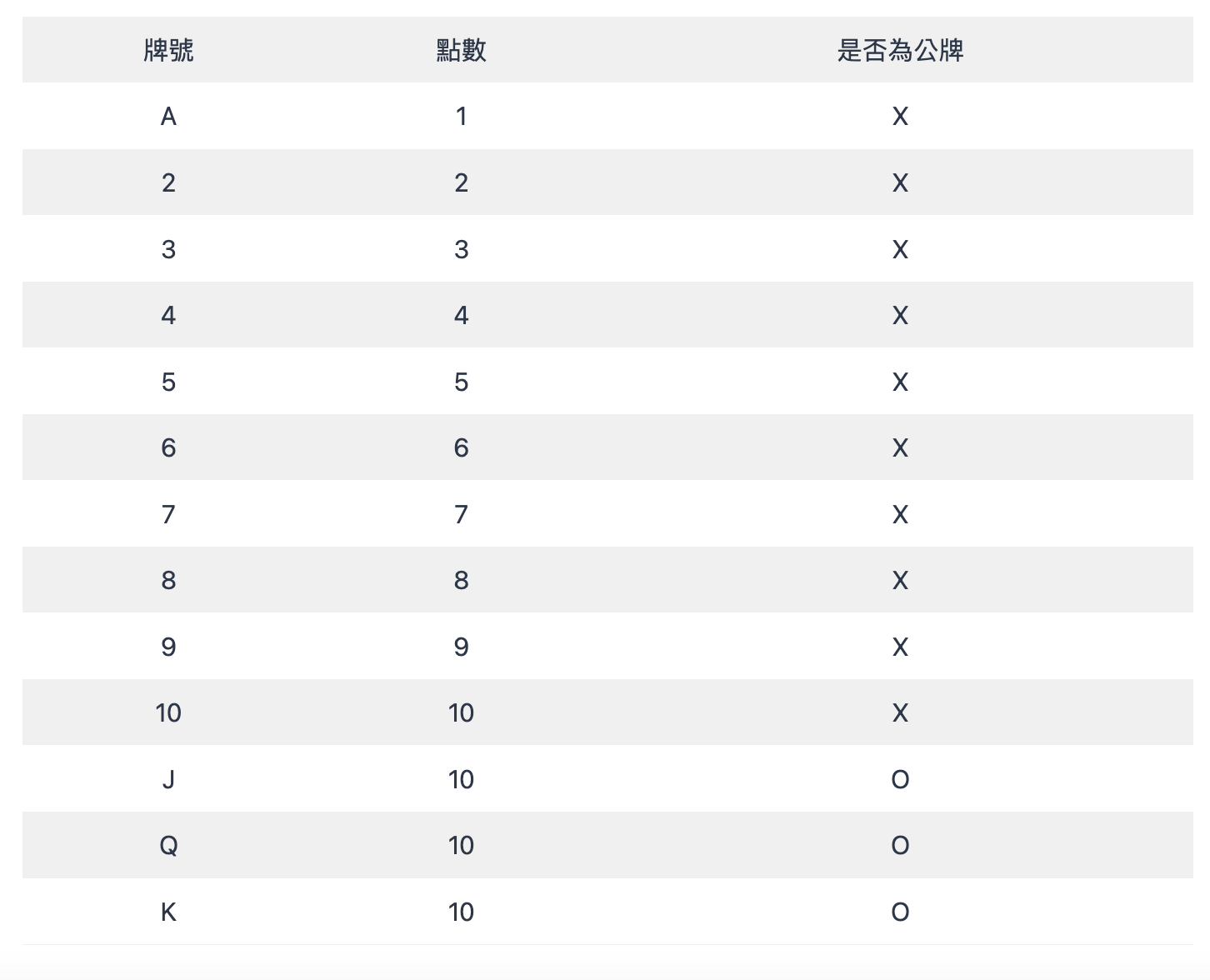
Task: Click the 點數 value 10 in the Q row
Action: tap(461, 846)
